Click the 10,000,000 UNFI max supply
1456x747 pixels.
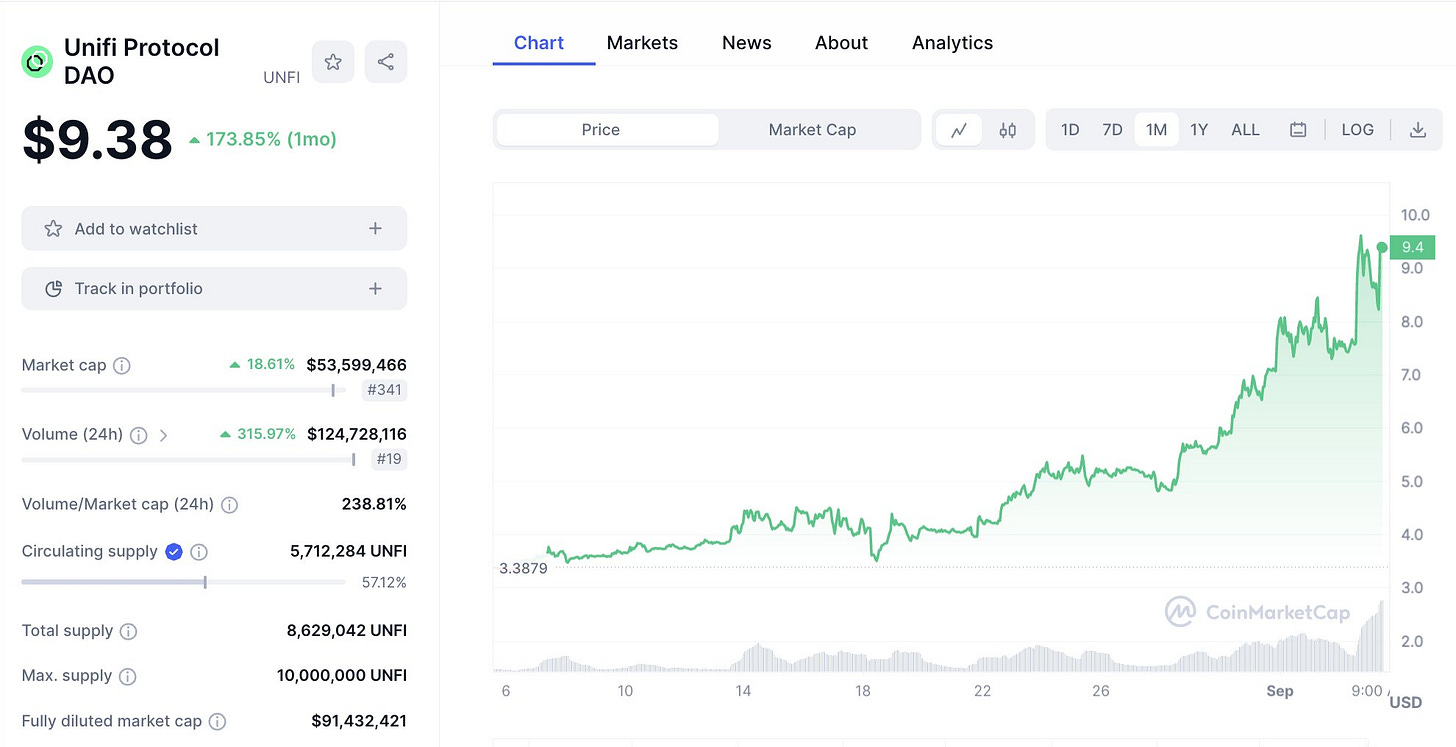[342, 676]
